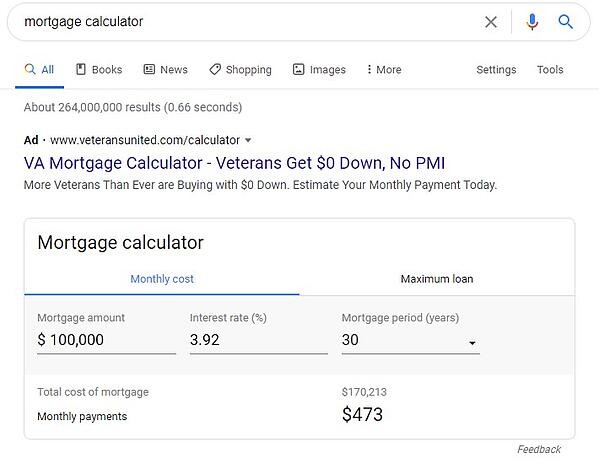The width and height of the screenshot is (599, 464).
Task: Switch to Maximum loan tab
Action: [437, 279]
